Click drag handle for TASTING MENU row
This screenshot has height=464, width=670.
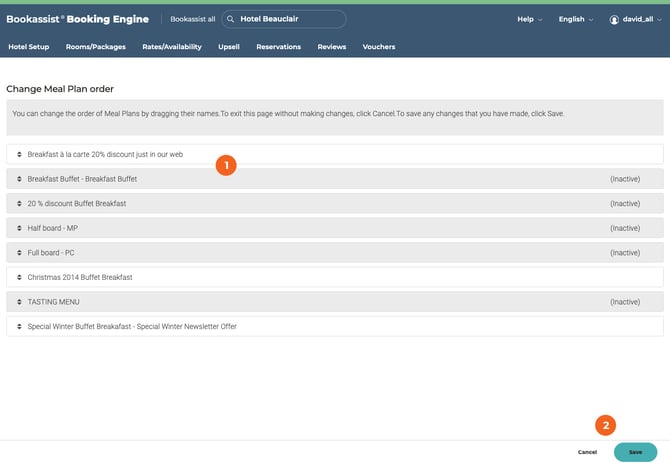tap(19, 301)
